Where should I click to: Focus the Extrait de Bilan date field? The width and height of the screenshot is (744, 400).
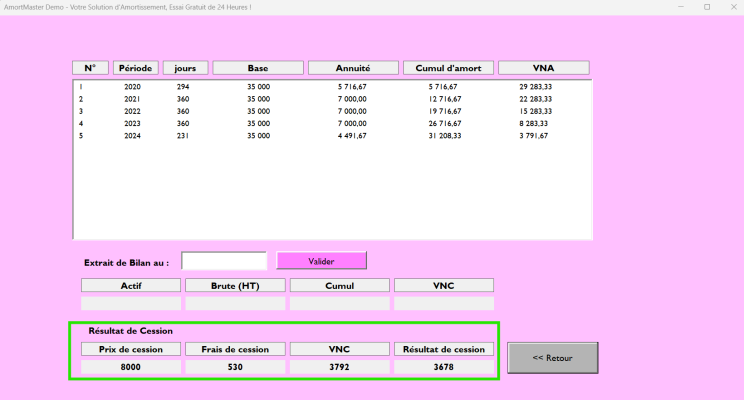(224, 261)
